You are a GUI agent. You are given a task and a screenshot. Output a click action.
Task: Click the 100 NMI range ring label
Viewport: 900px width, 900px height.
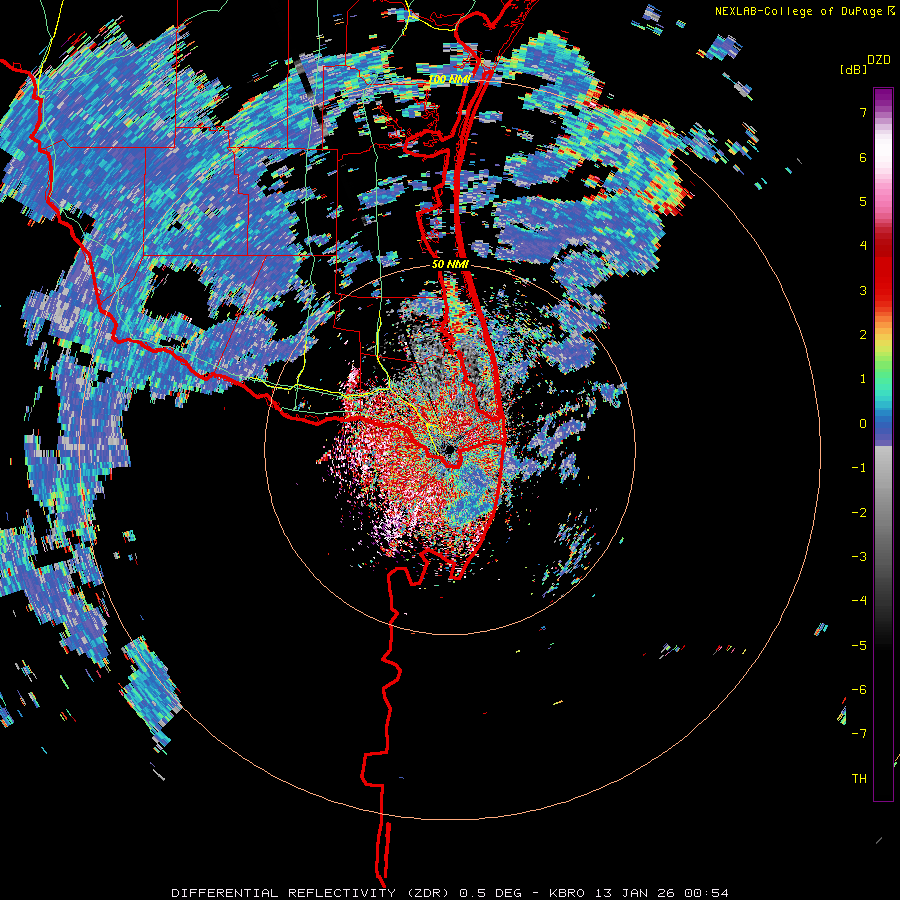(x=449, y=80)
